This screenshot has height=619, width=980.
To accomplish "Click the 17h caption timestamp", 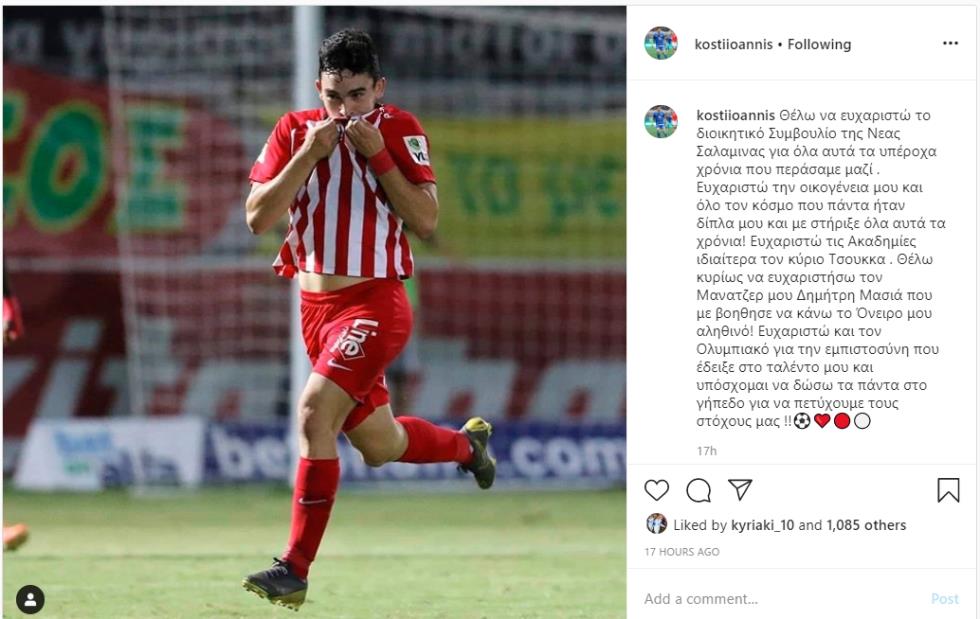I will 707,451.
